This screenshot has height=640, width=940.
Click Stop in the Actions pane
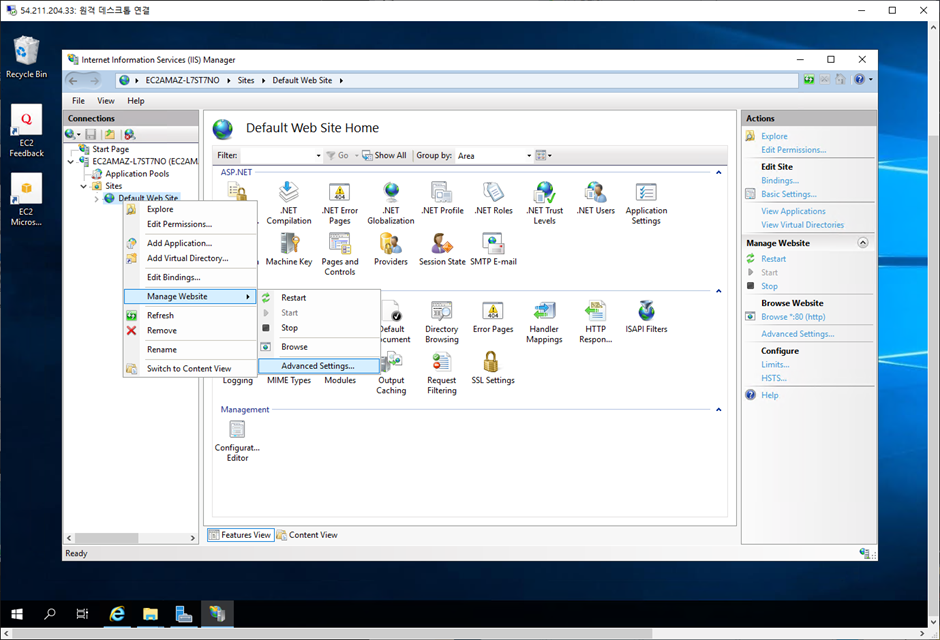click(769, 286)
